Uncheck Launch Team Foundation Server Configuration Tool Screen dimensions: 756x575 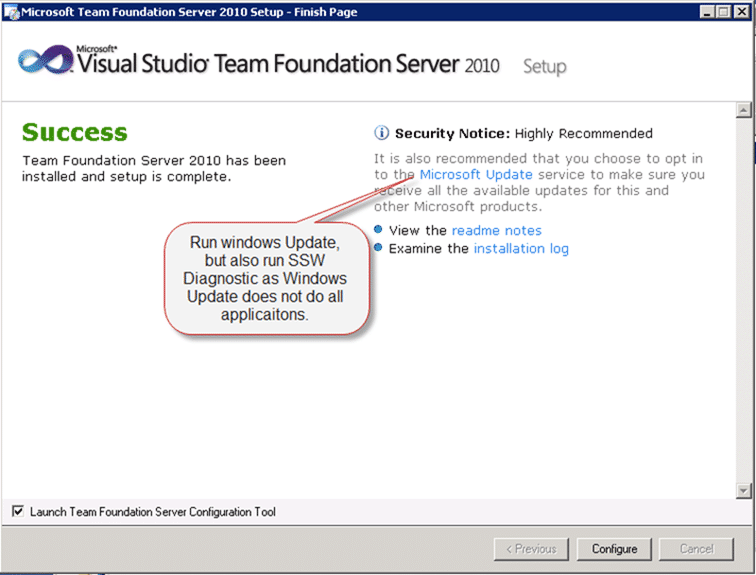(x=18, y=511)
